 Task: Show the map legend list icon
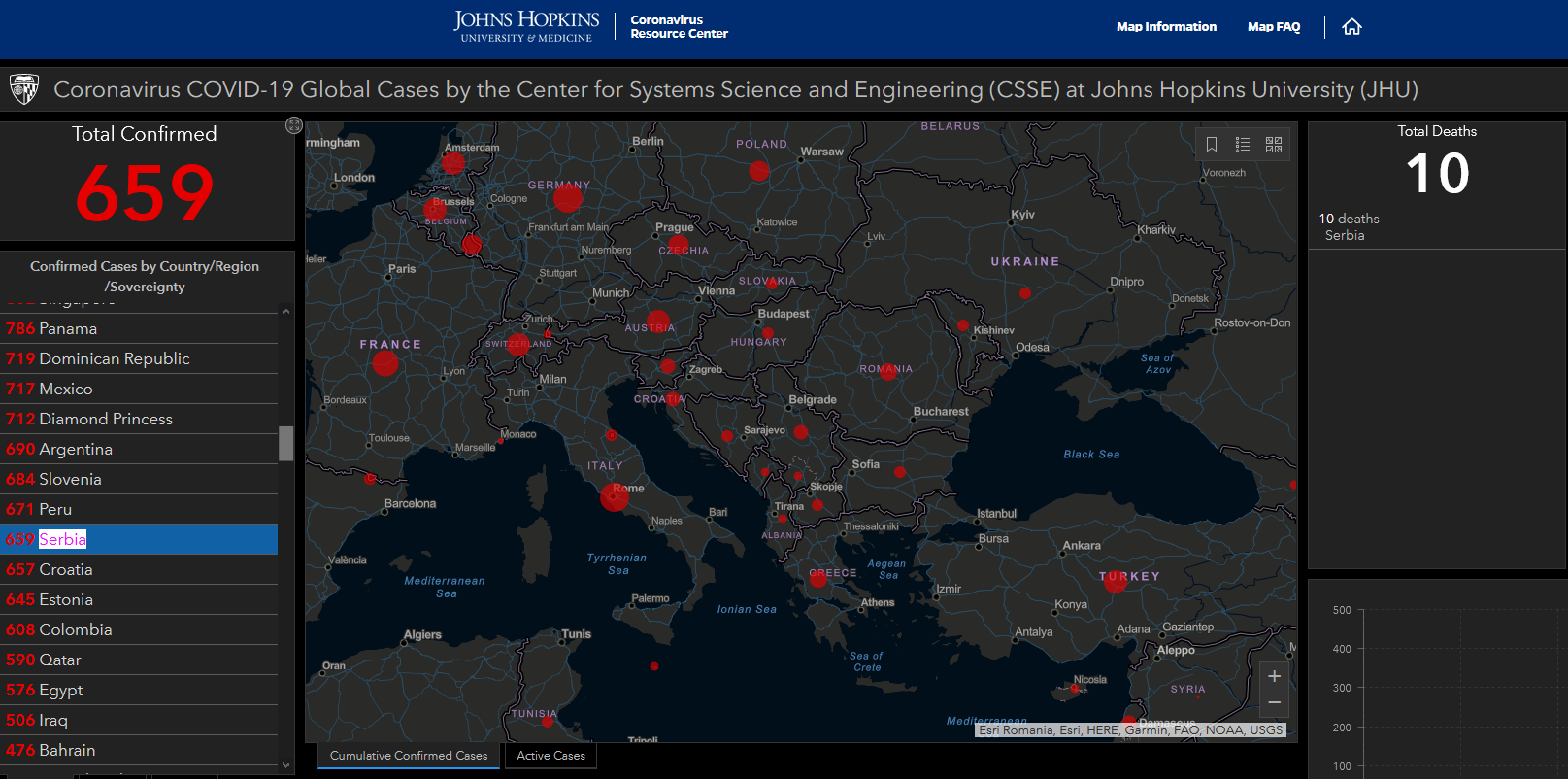point(1243,145)
